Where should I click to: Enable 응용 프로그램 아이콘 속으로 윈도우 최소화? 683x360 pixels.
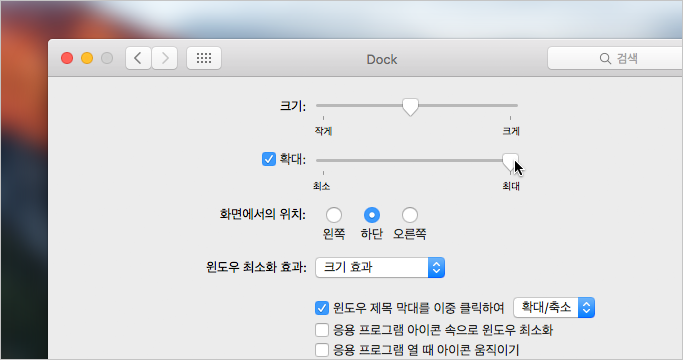(322, 330)
